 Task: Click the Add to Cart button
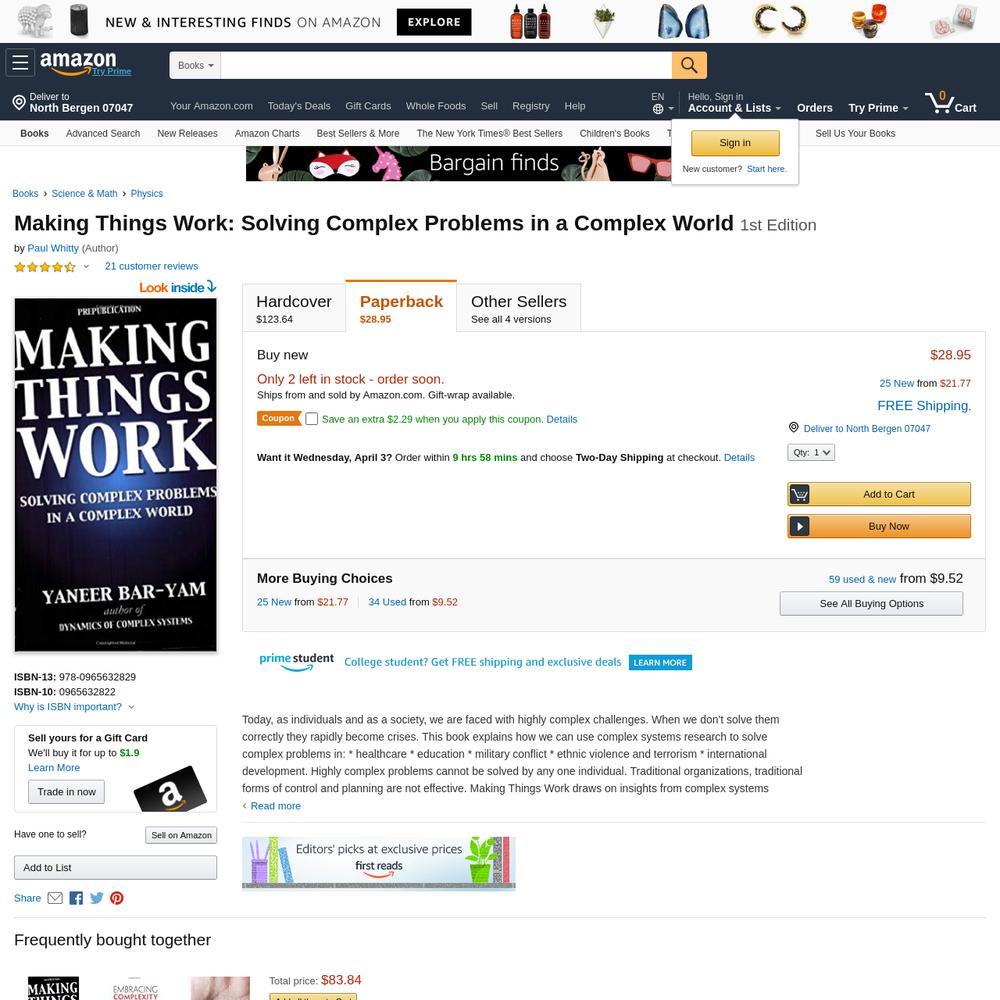(879, 494)
